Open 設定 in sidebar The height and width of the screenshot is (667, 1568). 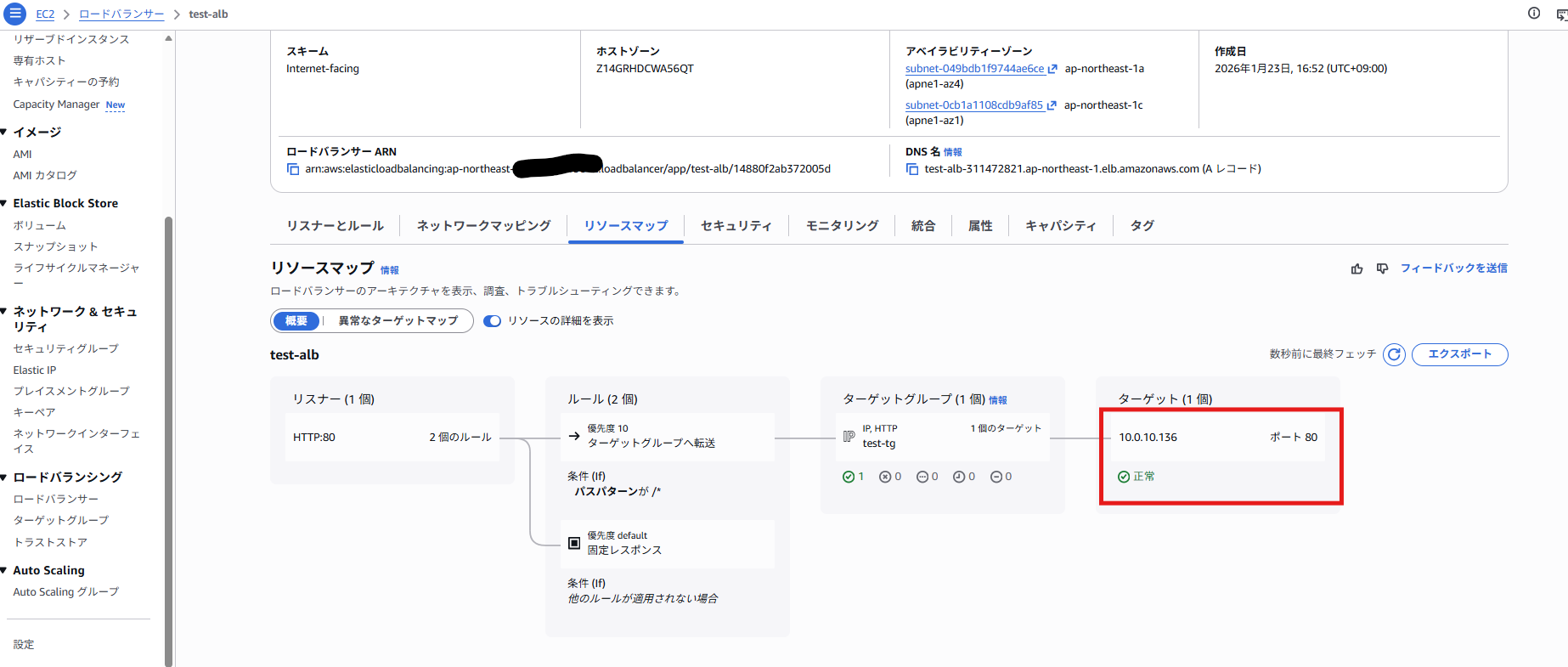coord(24,645)
